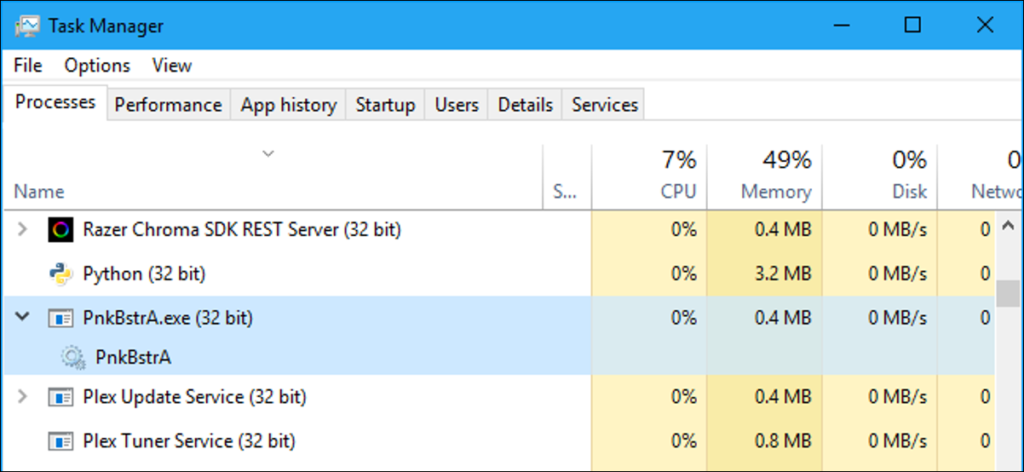Open the File menu

pos(28,65)
